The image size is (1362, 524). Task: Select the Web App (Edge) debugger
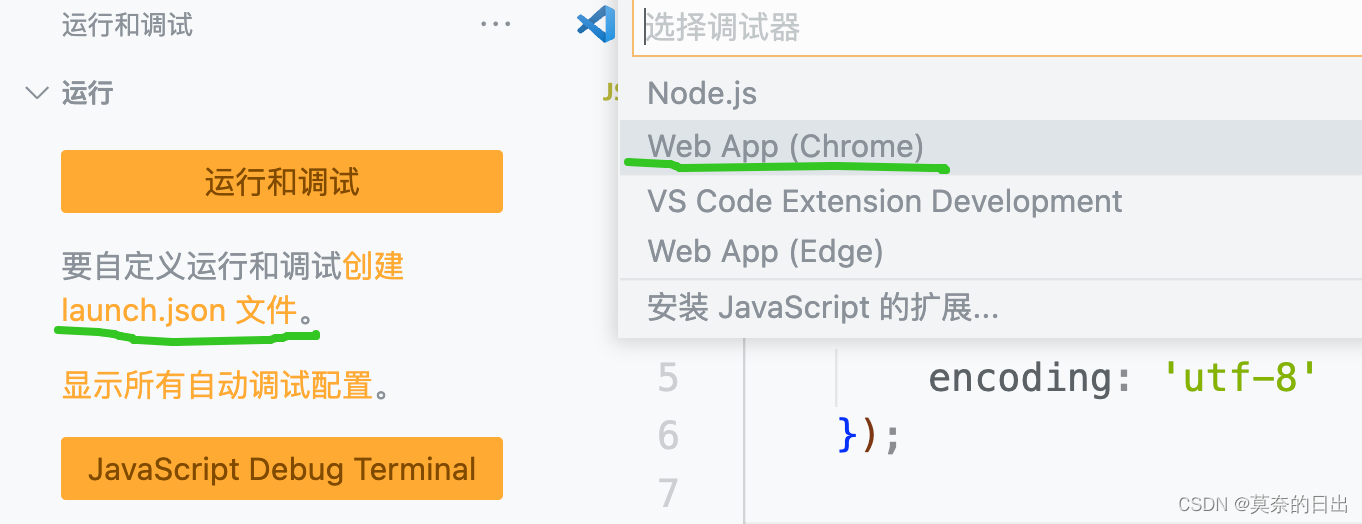pos(765,251)
